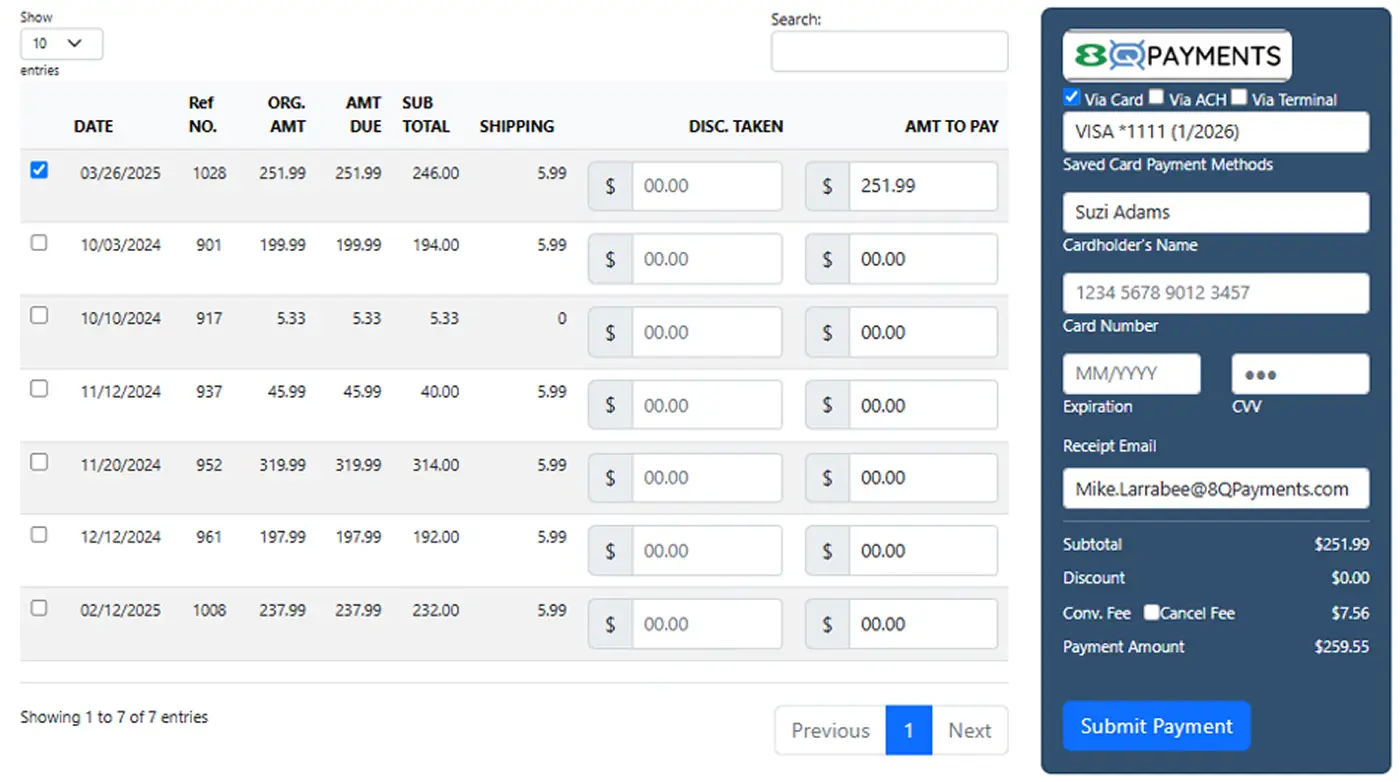The image size is (1400, 782).
Task: Sort by AMT DUE column header
Action: pyautogui.click(x=364, y=115)
